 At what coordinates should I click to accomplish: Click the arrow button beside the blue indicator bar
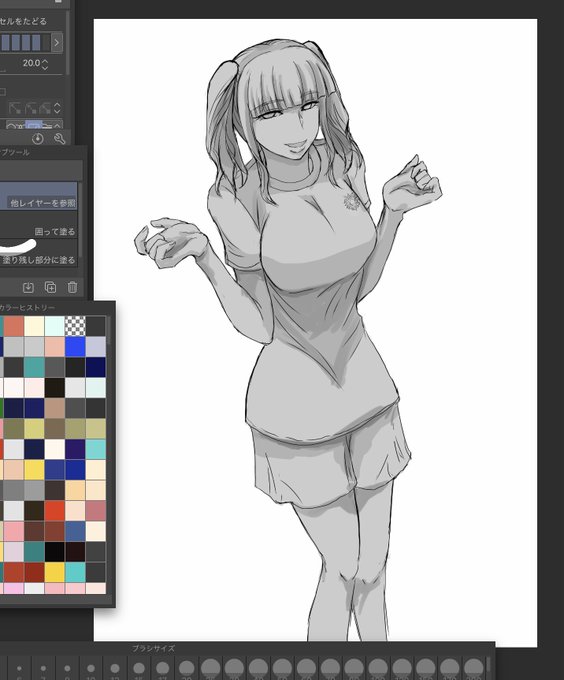[57, 42]
